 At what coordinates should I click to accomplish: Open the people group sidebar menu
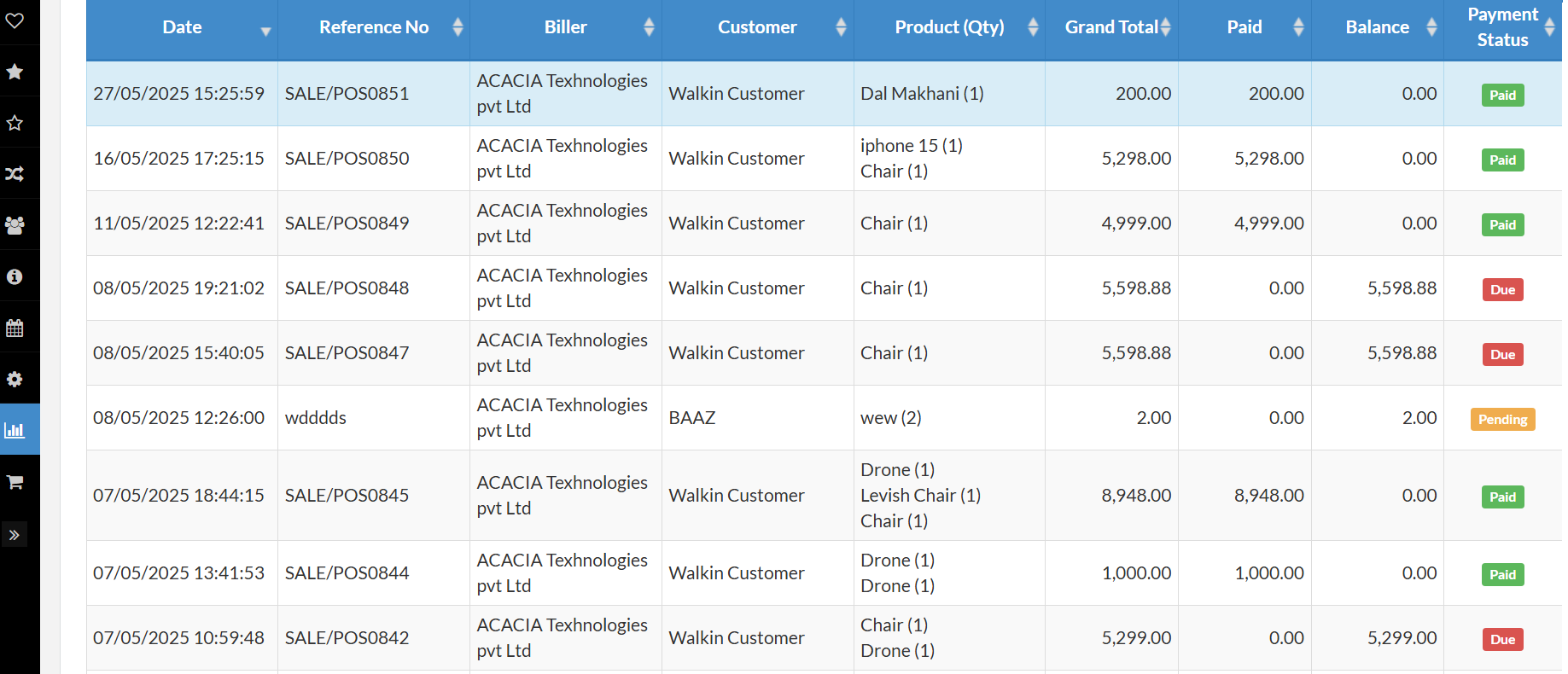pos(15,225)
